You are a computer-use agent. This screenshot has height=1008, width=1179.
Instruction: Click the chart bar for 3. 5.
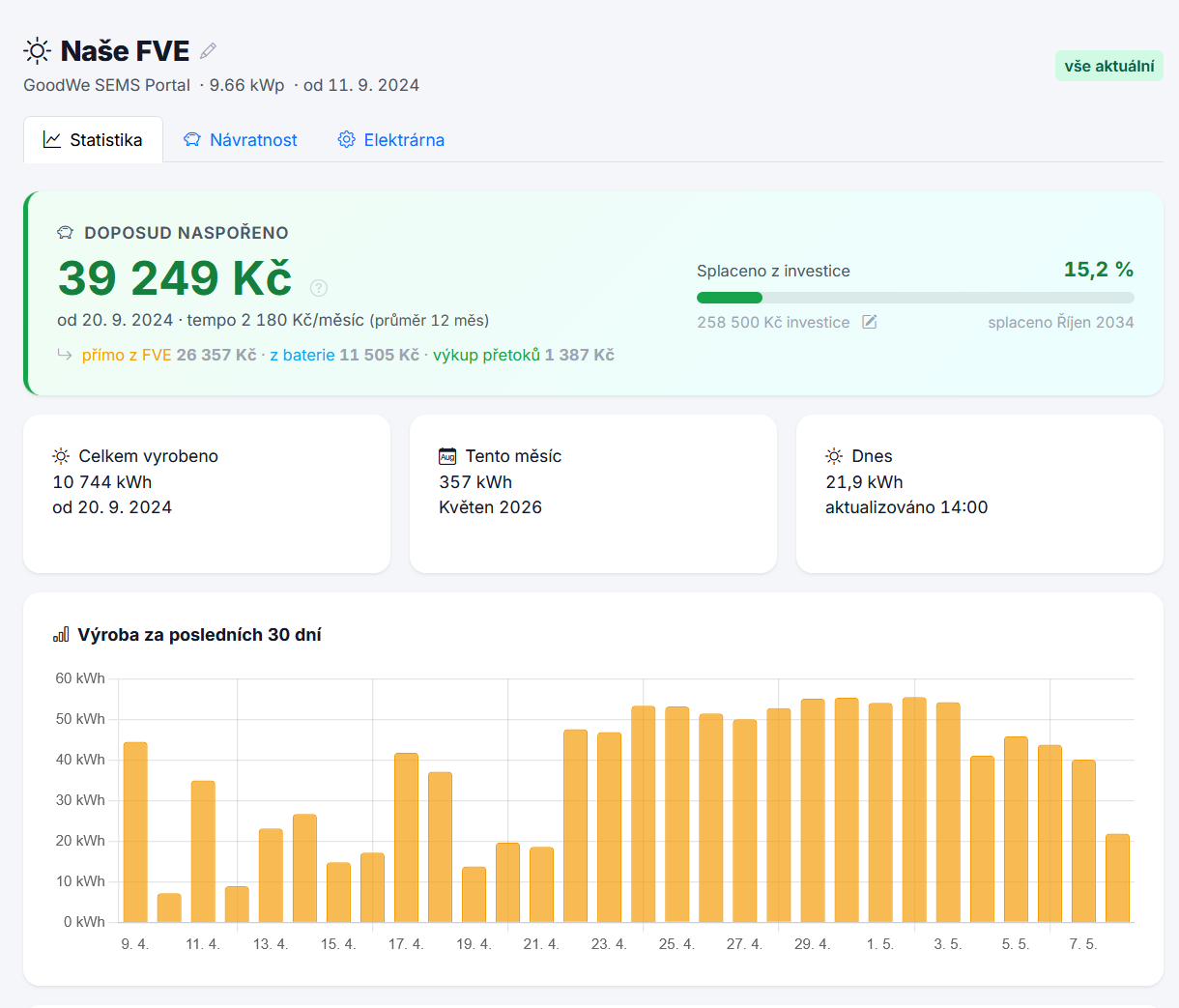tap(948, 813)
